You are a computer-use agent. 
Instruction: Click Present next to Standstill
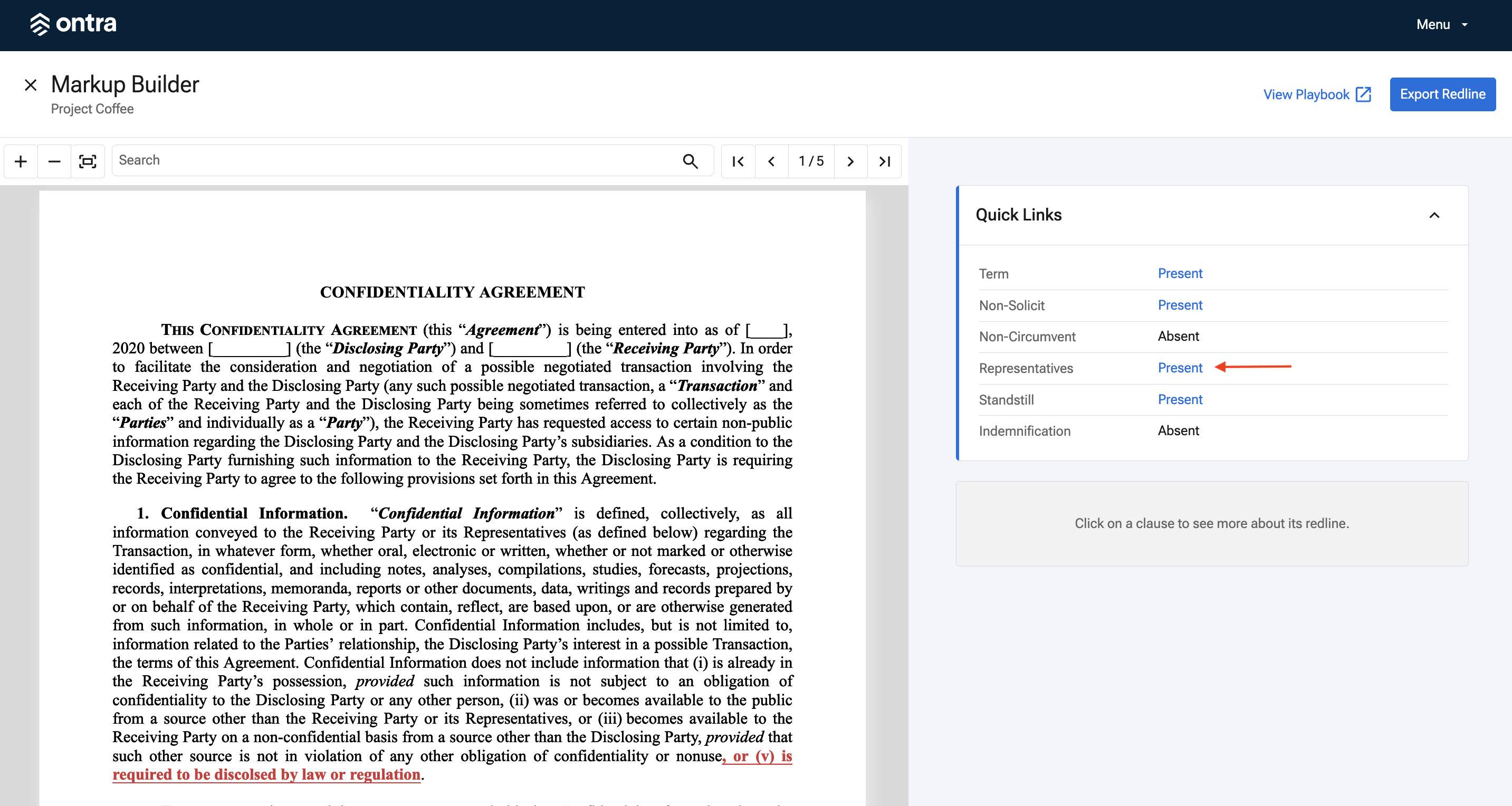[x=1180, y=400]
